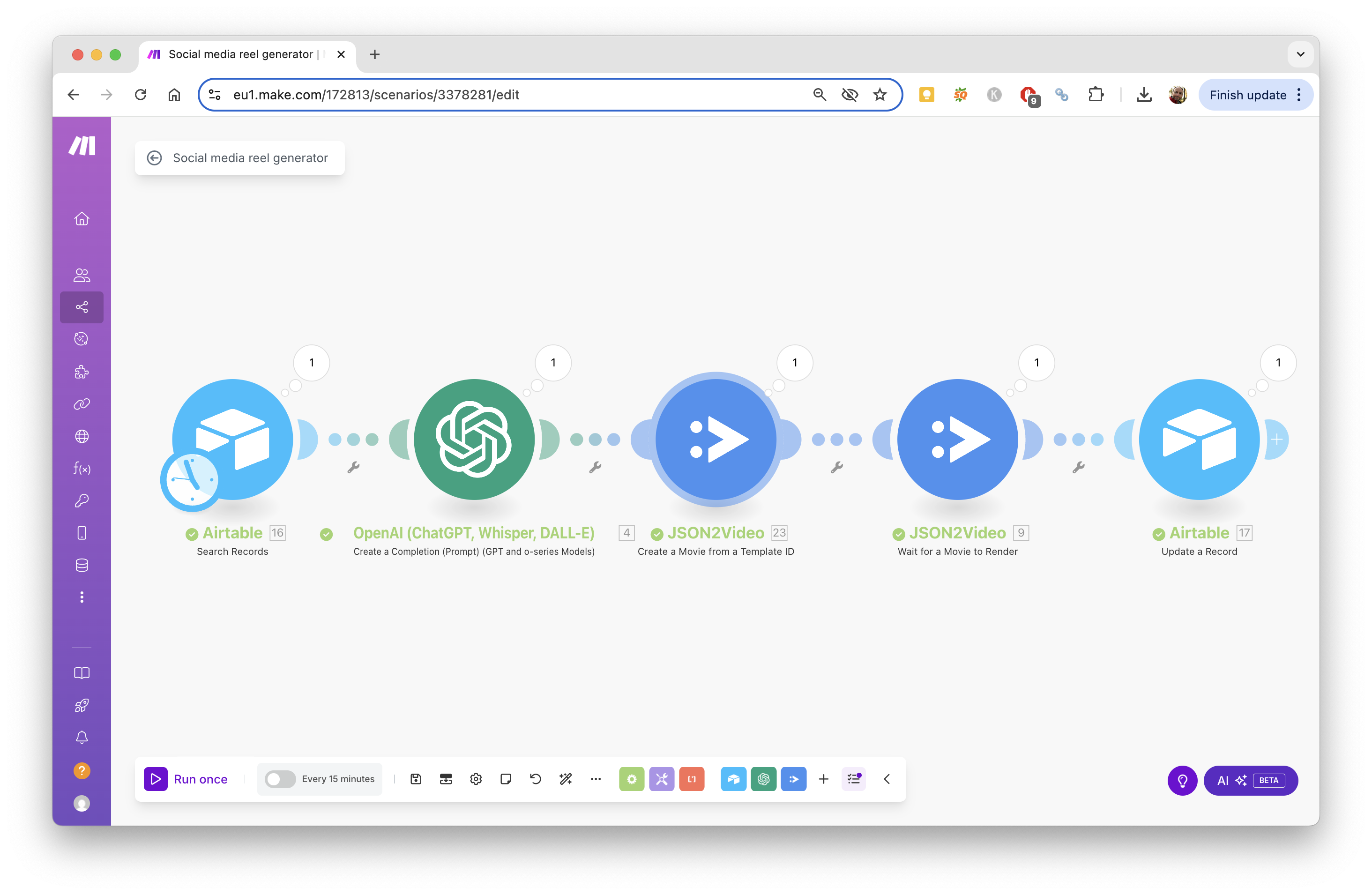The image size is (1372, 895).
Task: Click the Undo arrow in the toolbar
Action: [536, 779]
